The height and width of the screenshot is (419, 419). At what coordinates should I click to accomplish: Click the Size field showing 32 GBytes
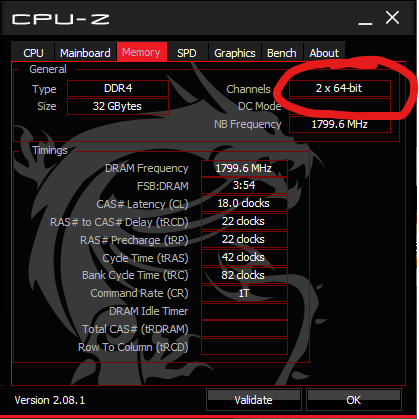[x=118, y=106]
